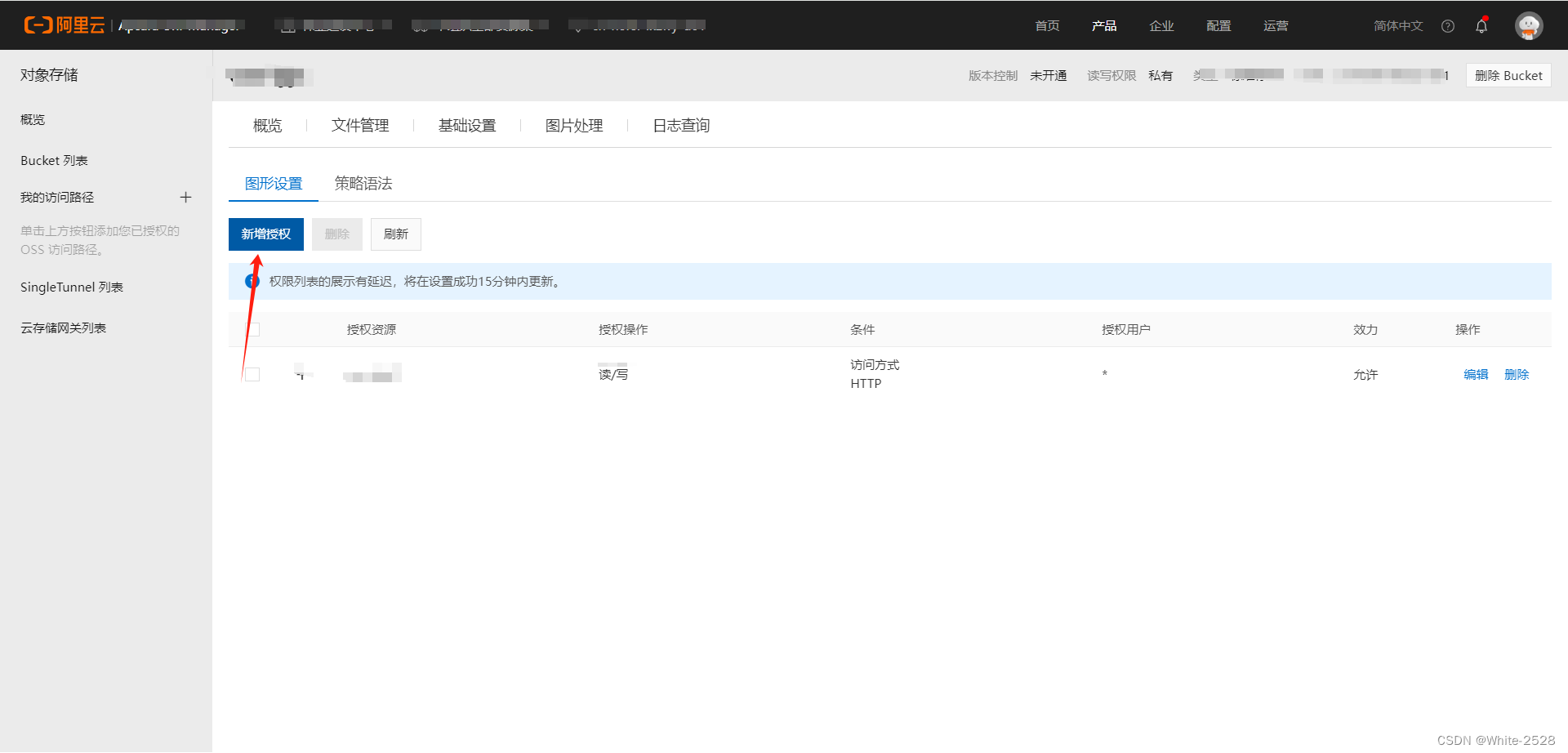The width and height of the screenshot is (1568, 753).
Task: Open SingleTunnel 列表 in the sidebar
Action: click(72, 287)
